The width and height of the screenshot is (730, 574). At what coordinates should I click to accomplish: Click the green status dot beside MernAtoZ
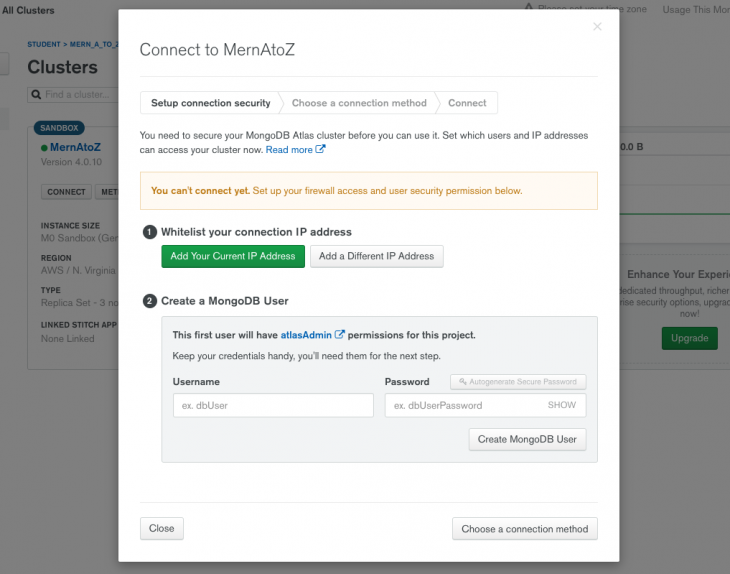44,148
